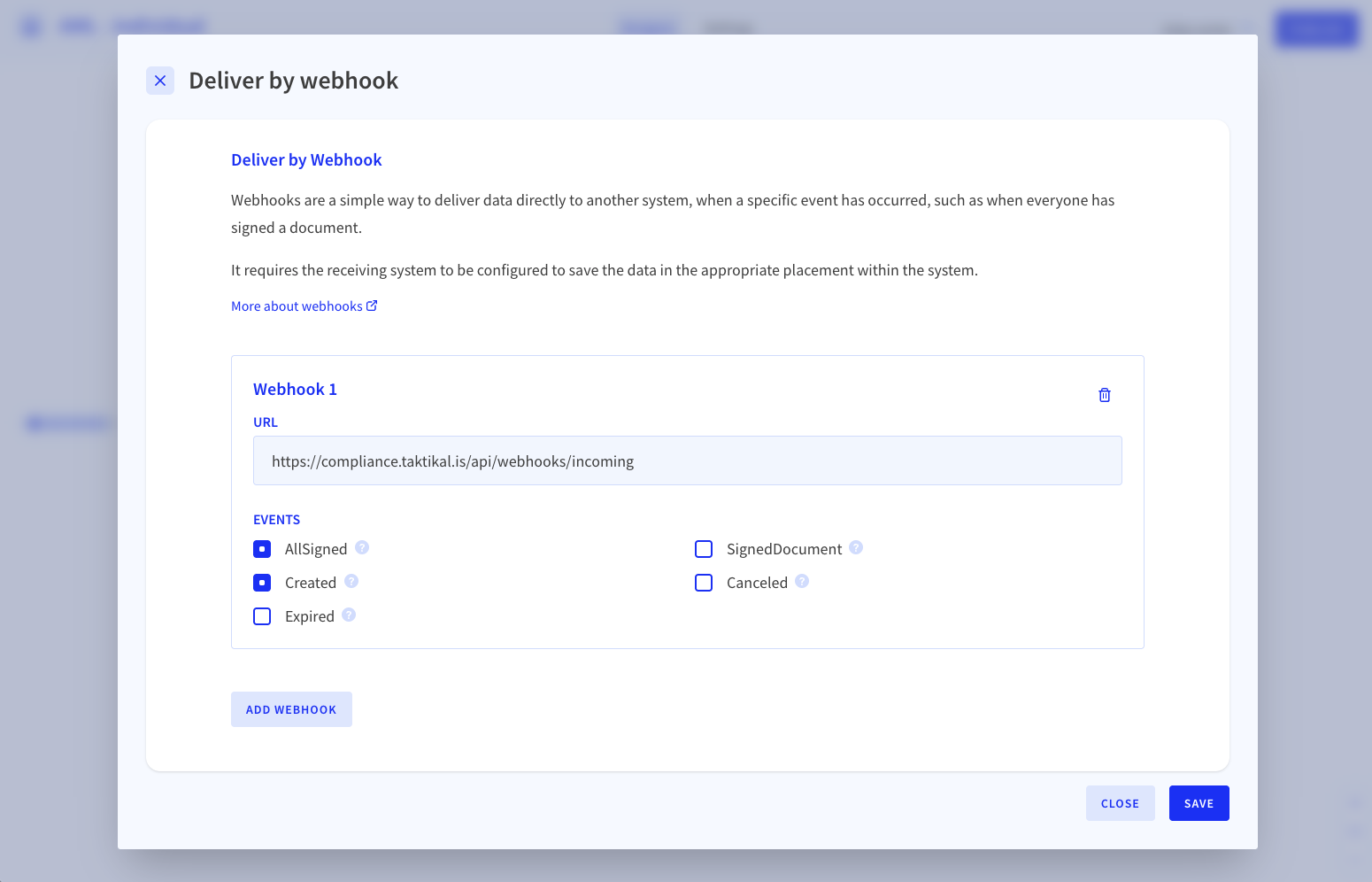Show help for Created event
This screenshot has width=1372, height=882.
pos(351,581)
